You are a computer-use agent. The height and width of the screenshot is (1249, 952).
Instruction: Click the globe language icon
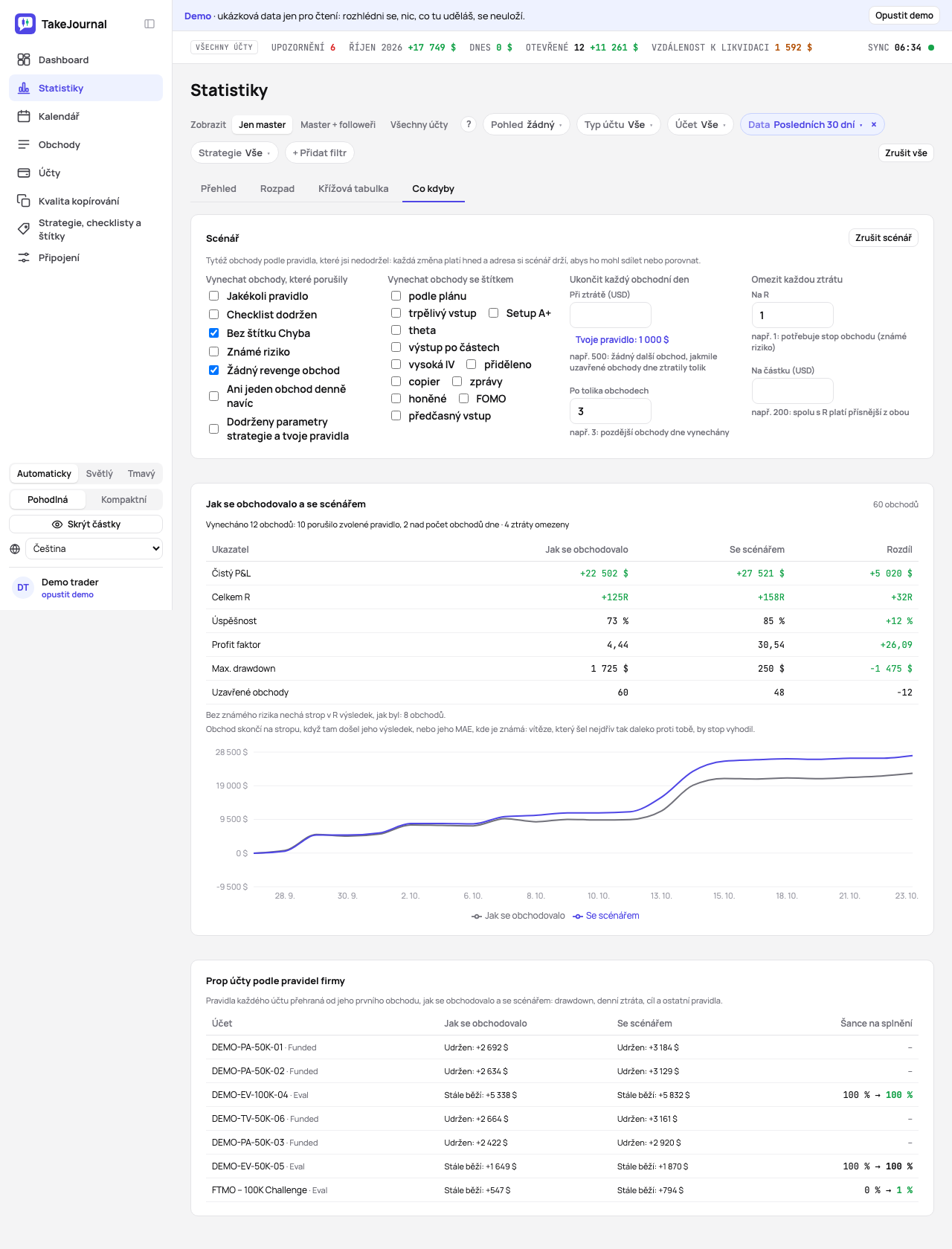[x=15, y=549]
